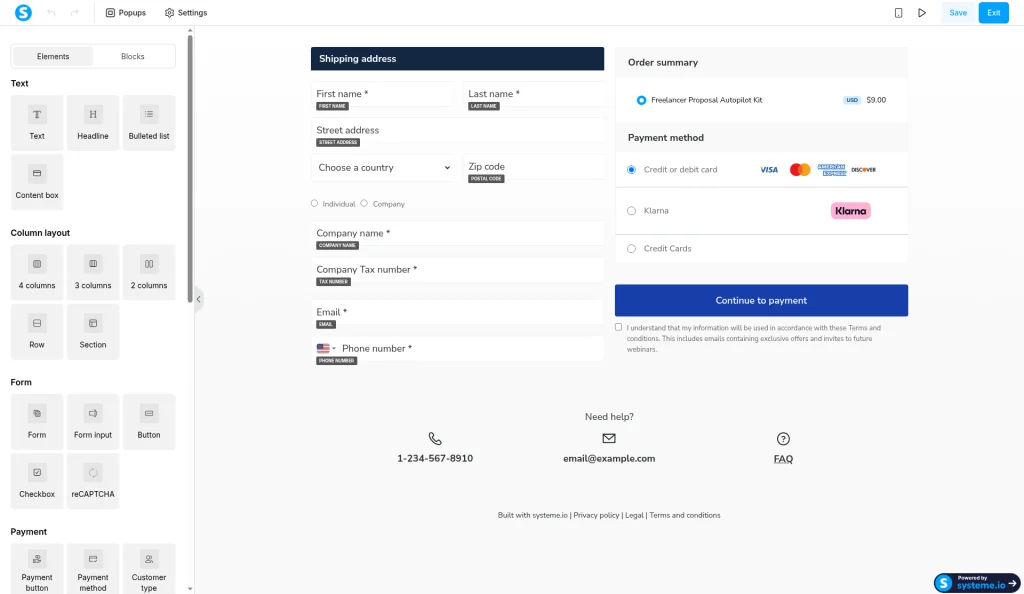The width and height of the screenshot is (1024, 594).
Task: Click the Exit button
Action: pos(993,12)
